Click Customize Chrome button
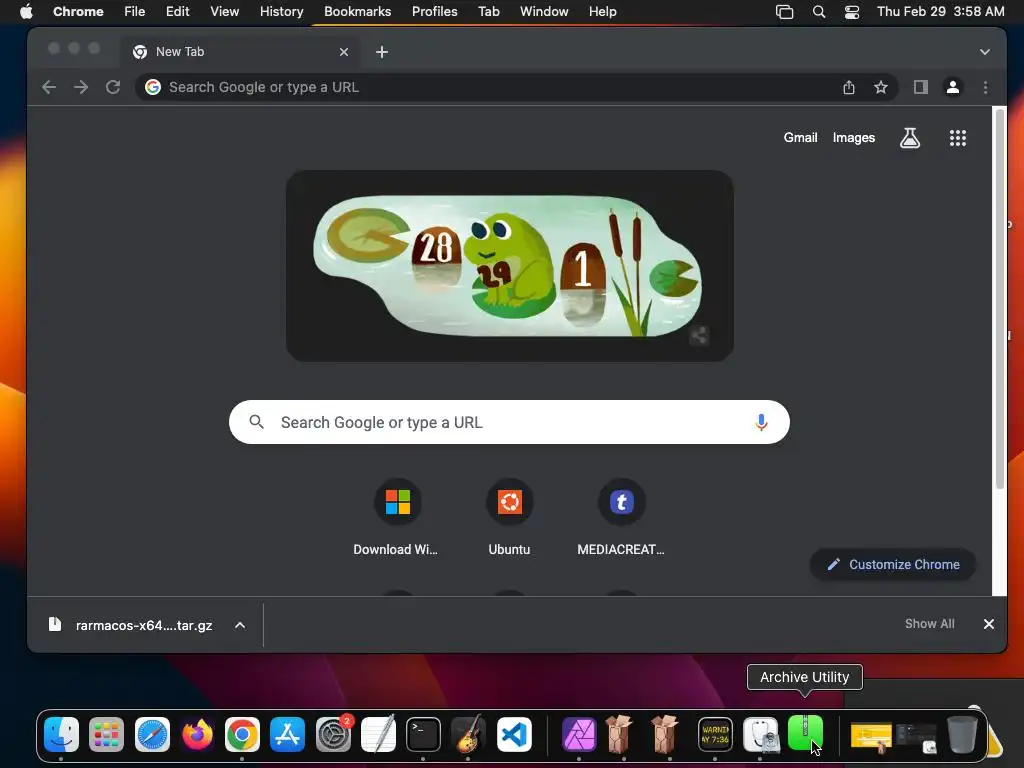This screenshot has width=1024, height=768. (893, 564)
